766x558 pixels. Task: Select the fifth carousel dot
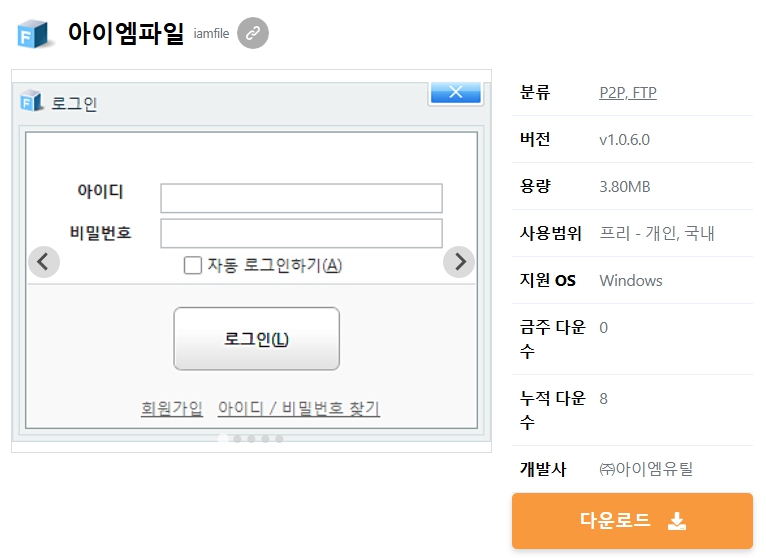tap(279, 439)
